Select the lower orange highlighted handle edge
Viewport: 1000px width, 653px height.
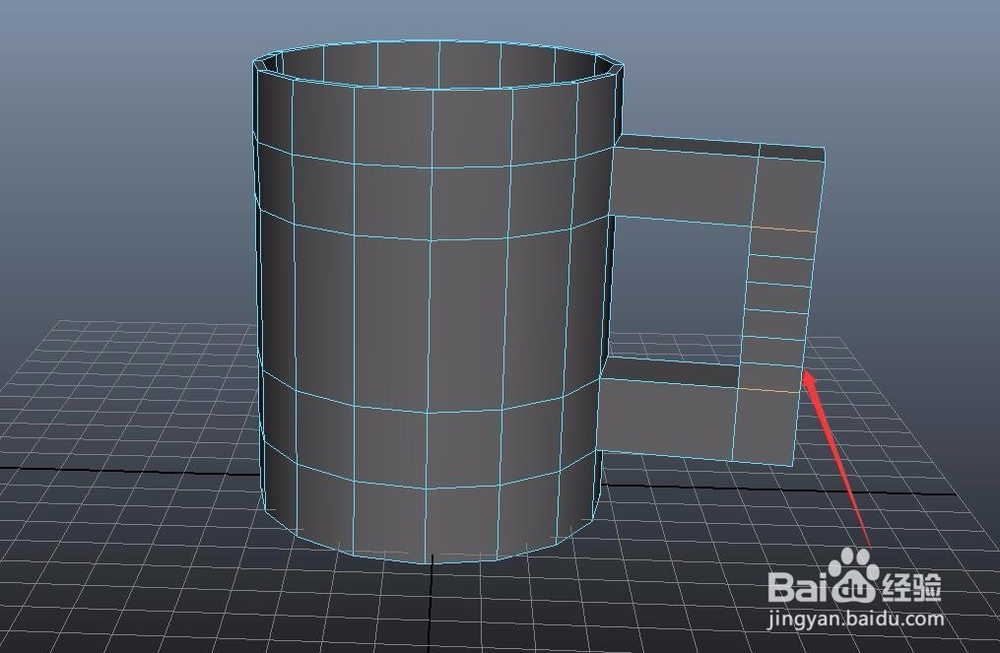click(x=768, y=390)
